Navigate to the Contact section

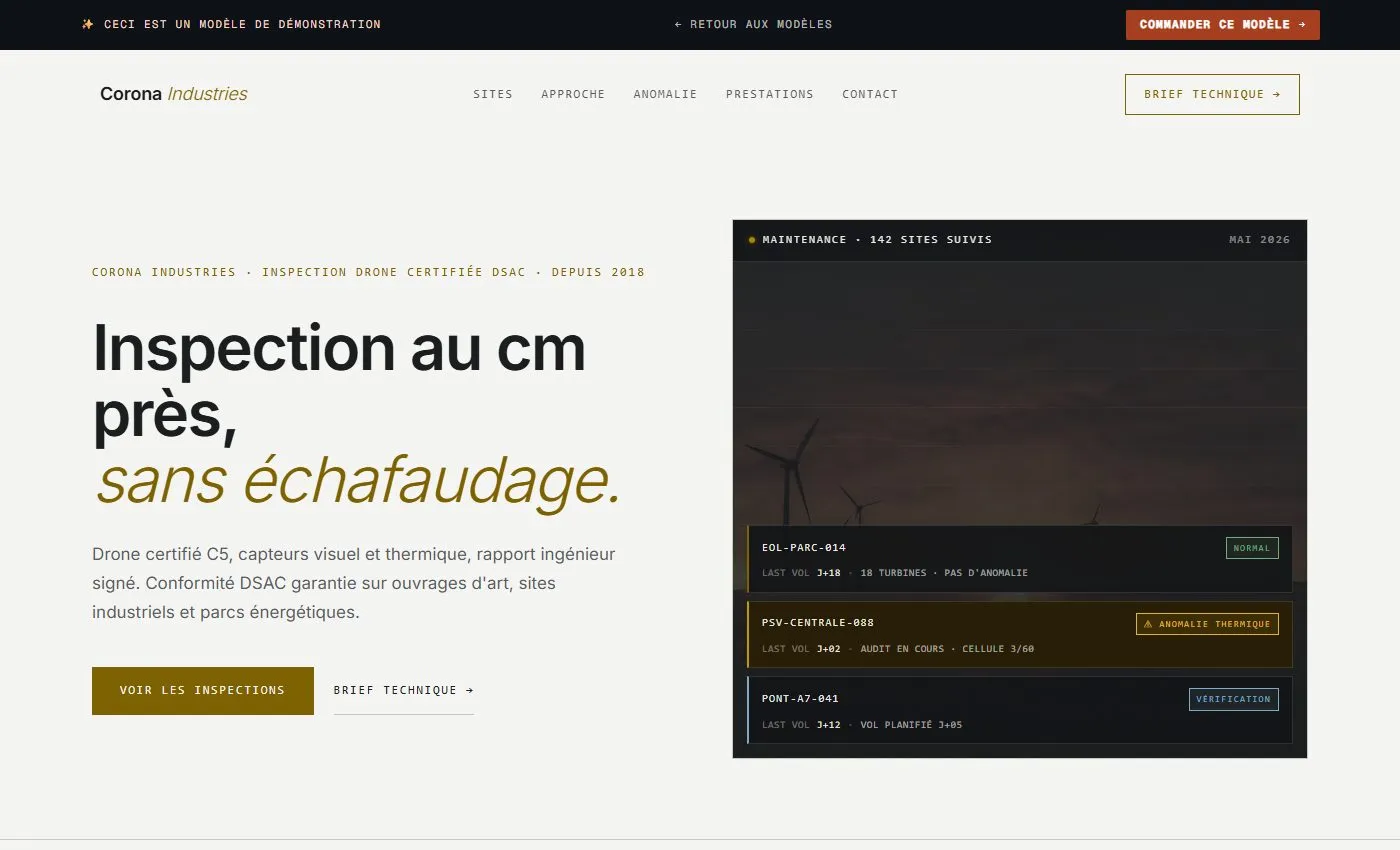870,94
